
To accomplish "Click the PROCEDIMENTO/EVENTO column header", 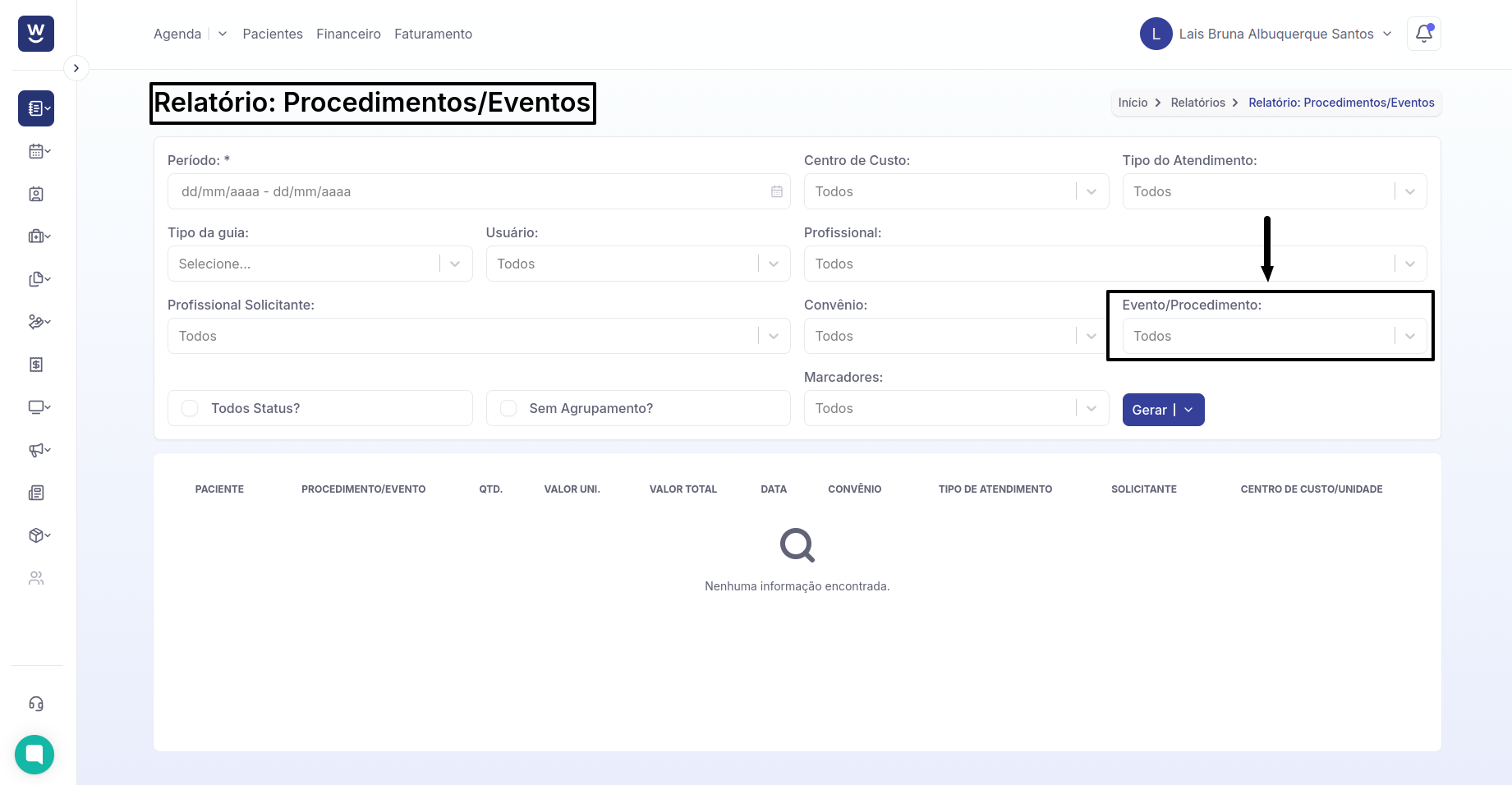I will (363, 489).
